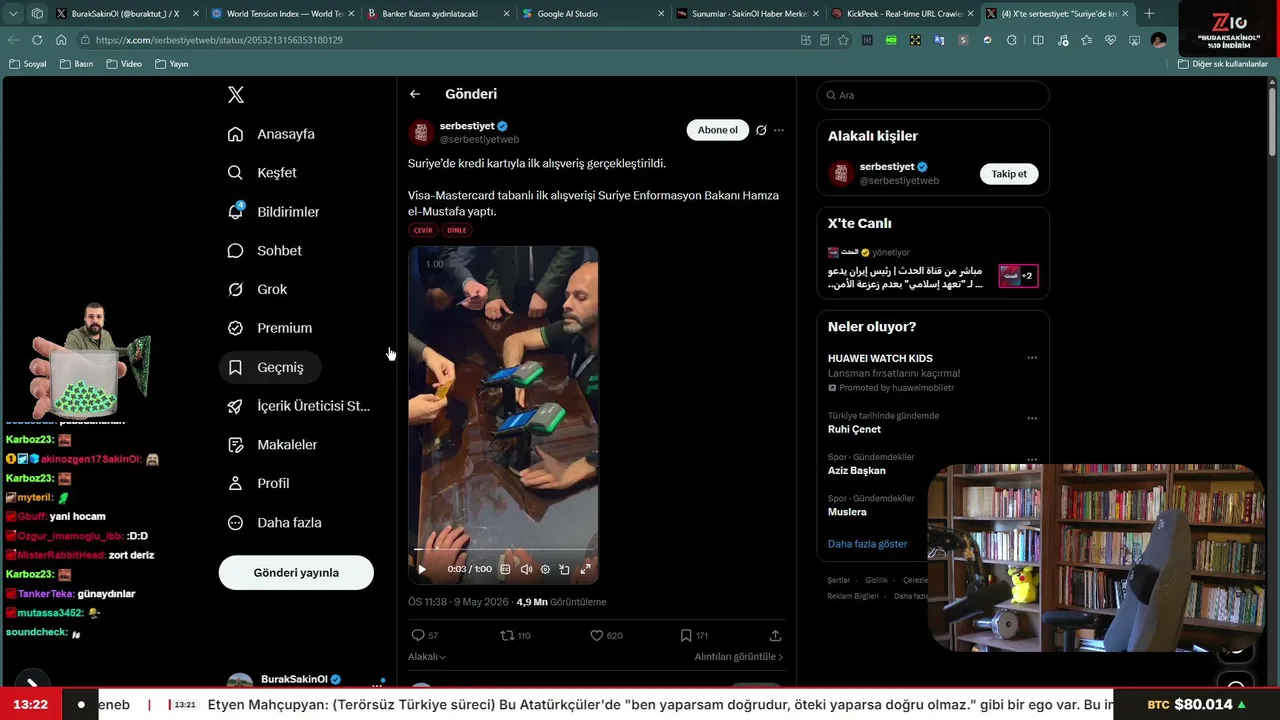The height and width of the screenshot is (720, 1280).
Task: Switch to the KickPeek browser tab
Action: click(x=902, y=14)
